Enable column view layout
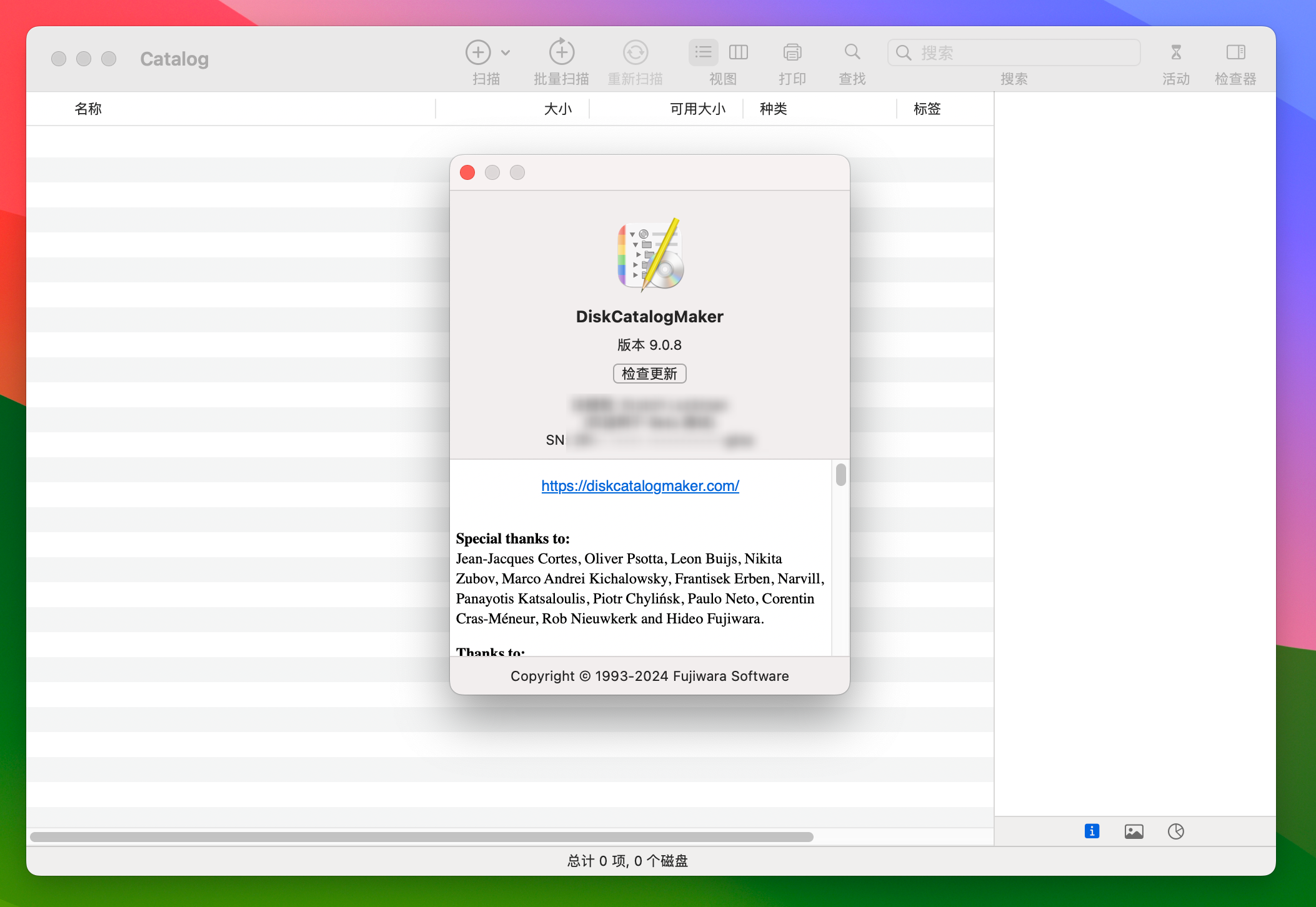1316x907 pixels. [x=738, y=52]
